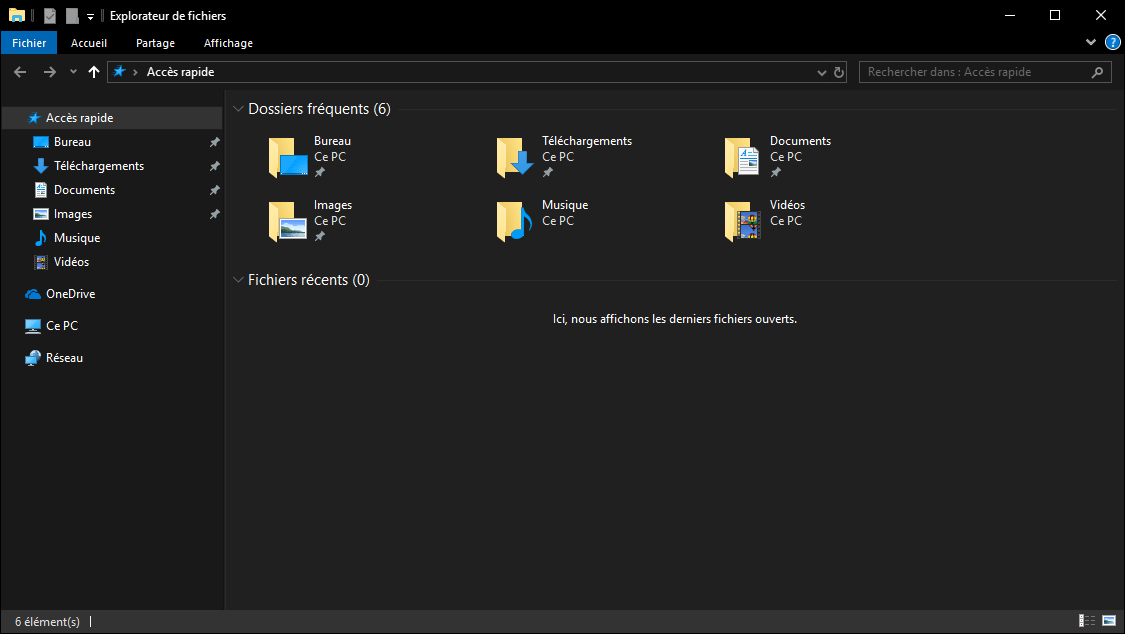Click the New folder icon in title bar

[72, 16]
